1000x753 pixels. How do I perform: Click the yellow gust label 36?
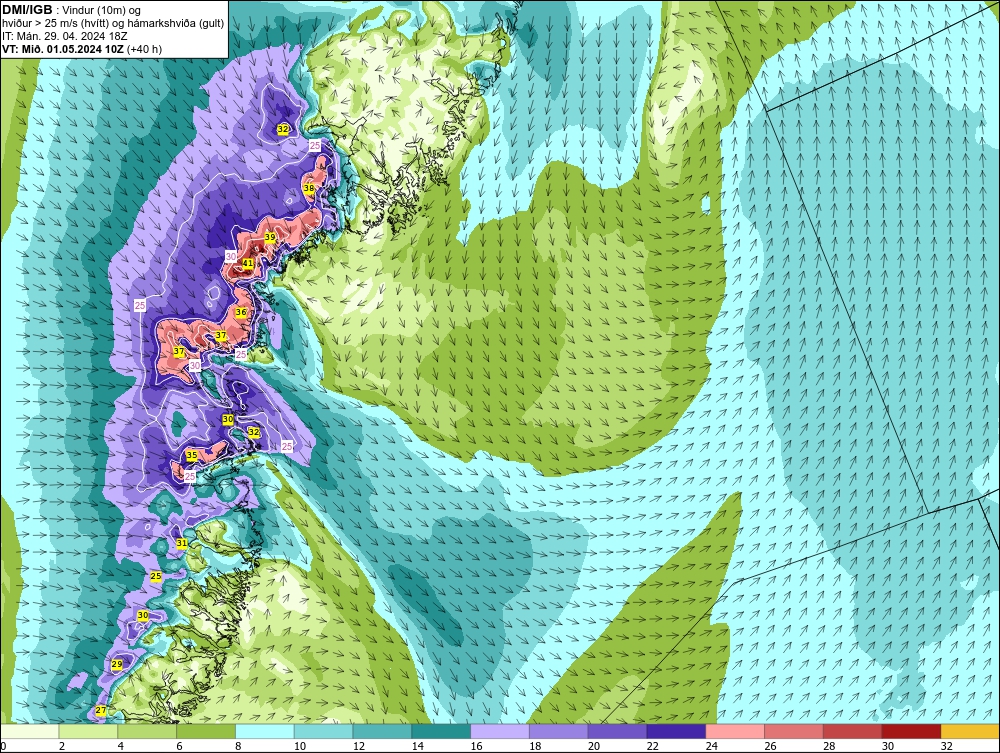click(x=240, y=312)
